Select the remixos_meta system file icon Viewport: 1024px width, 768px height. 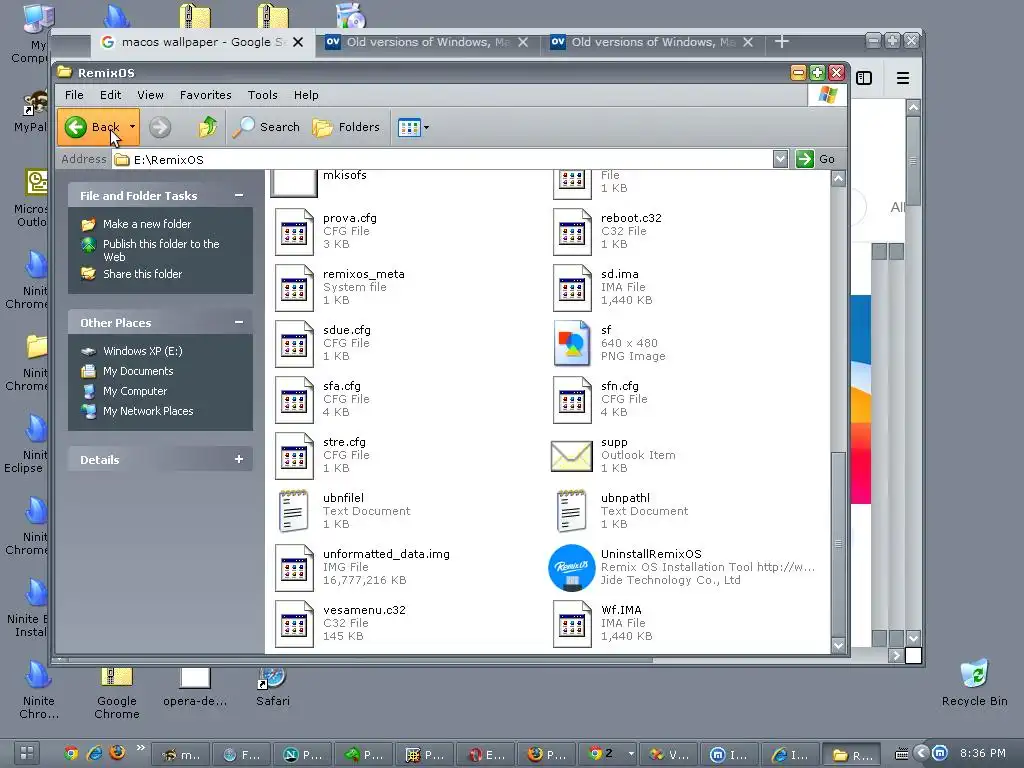pyautogui.click(x=294, y=288)
